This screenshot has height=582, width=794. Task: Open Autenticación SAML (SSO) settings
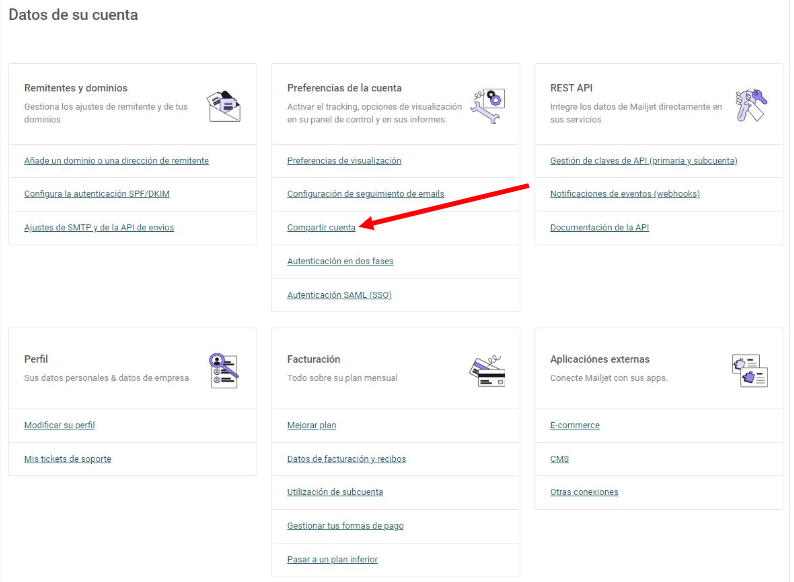(339, 295)
